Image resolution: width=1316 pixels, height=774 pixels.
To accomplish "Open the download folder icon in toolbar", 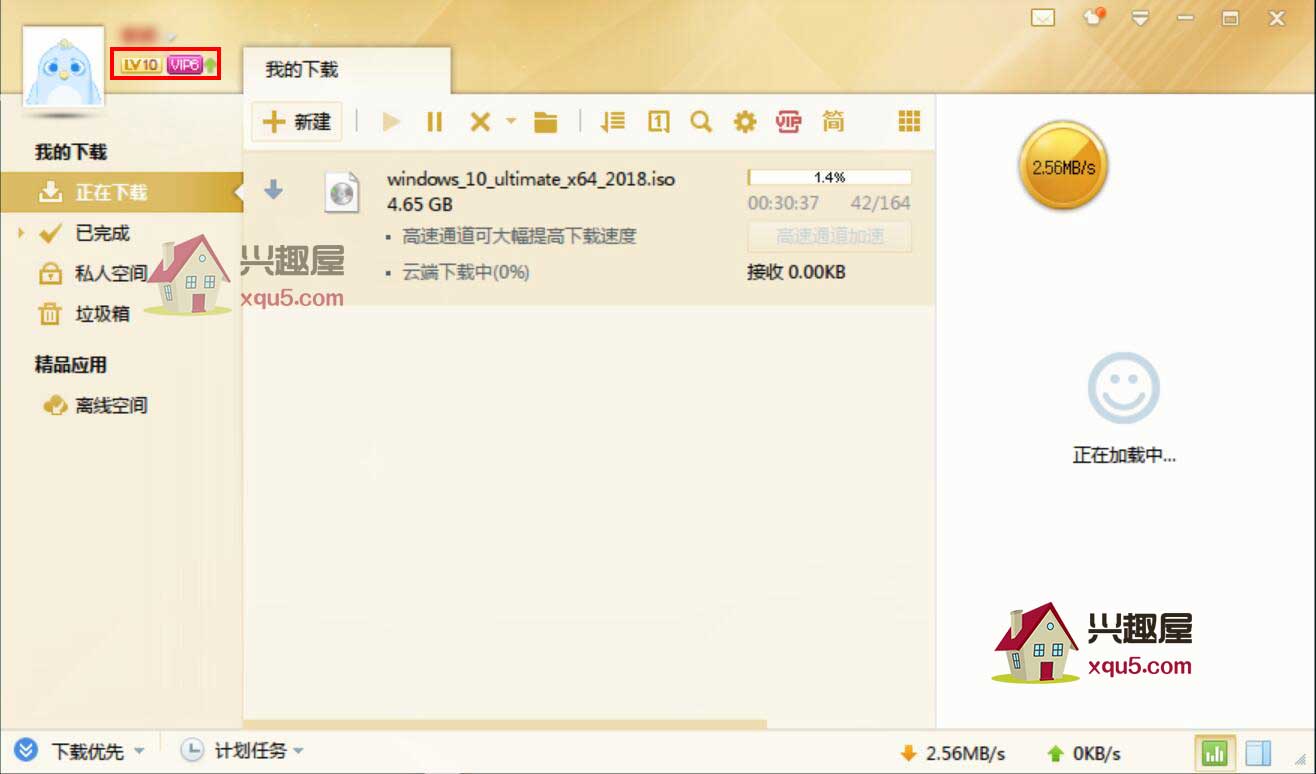I will (x=545, y=122).
